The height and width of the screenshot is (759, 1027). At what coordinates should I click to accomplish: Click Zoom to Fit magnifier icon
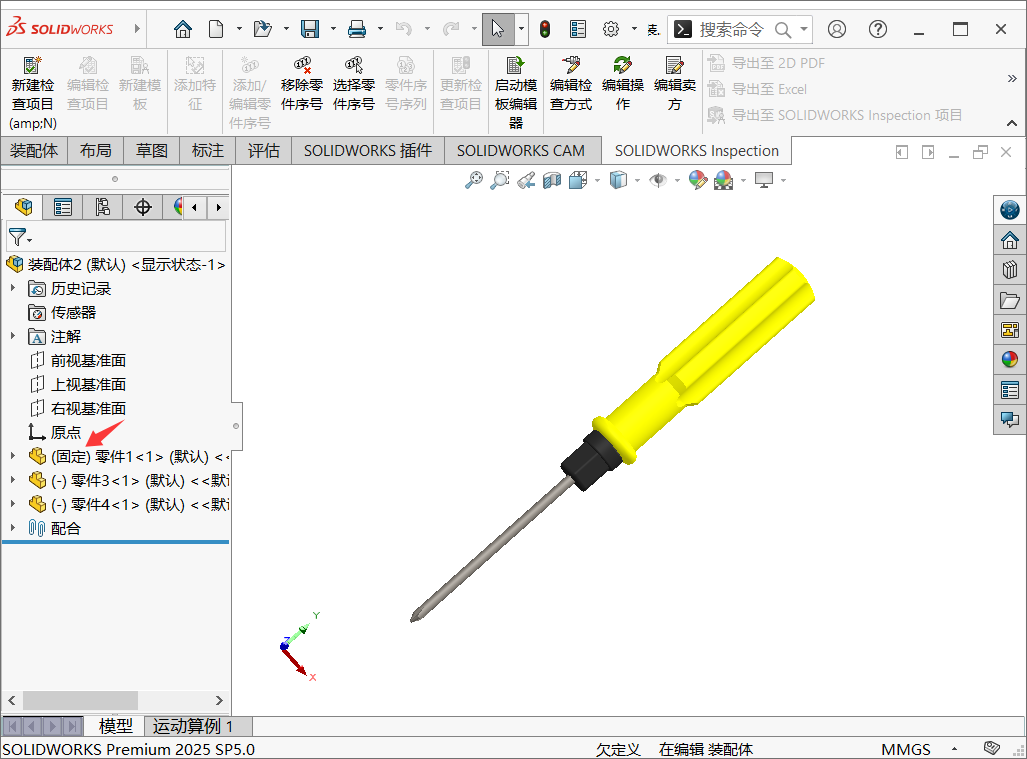click(x=474, y=179)
